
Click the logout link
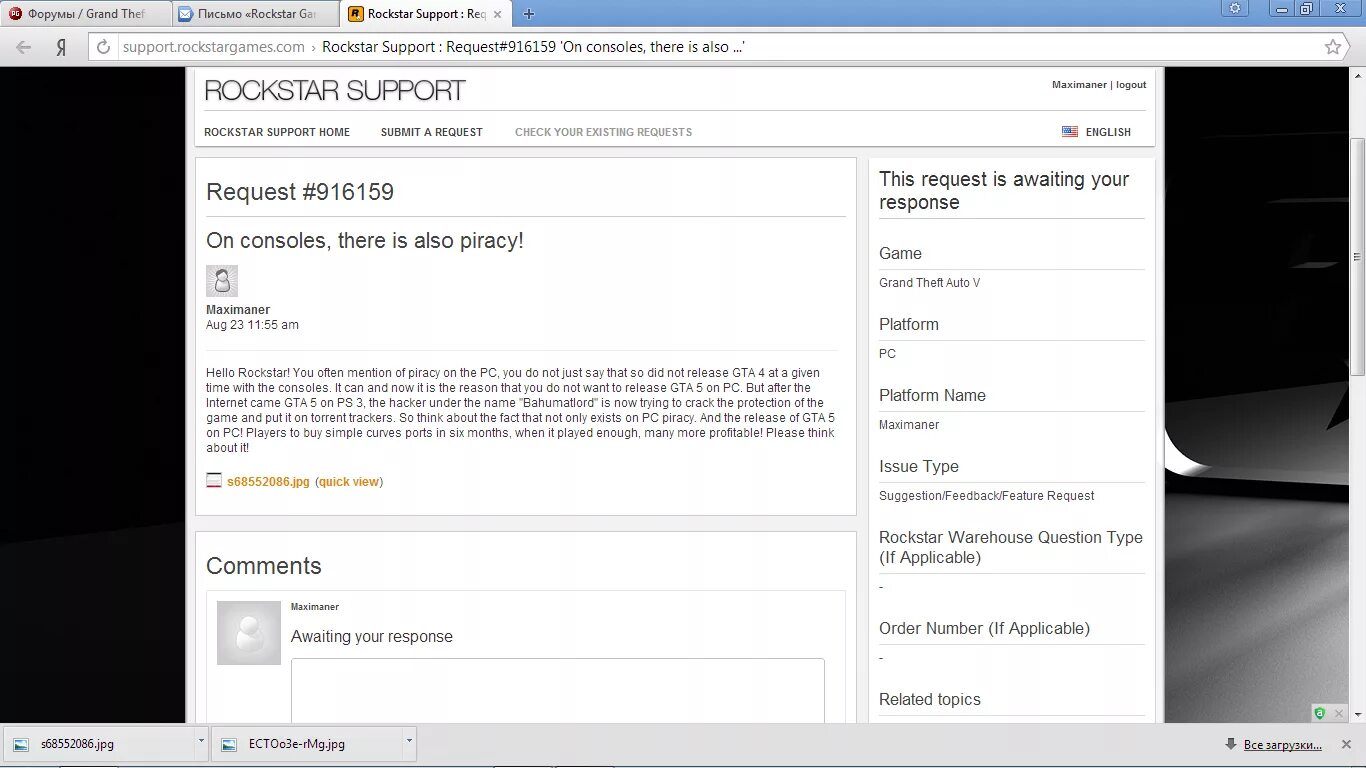(1131, 85)
